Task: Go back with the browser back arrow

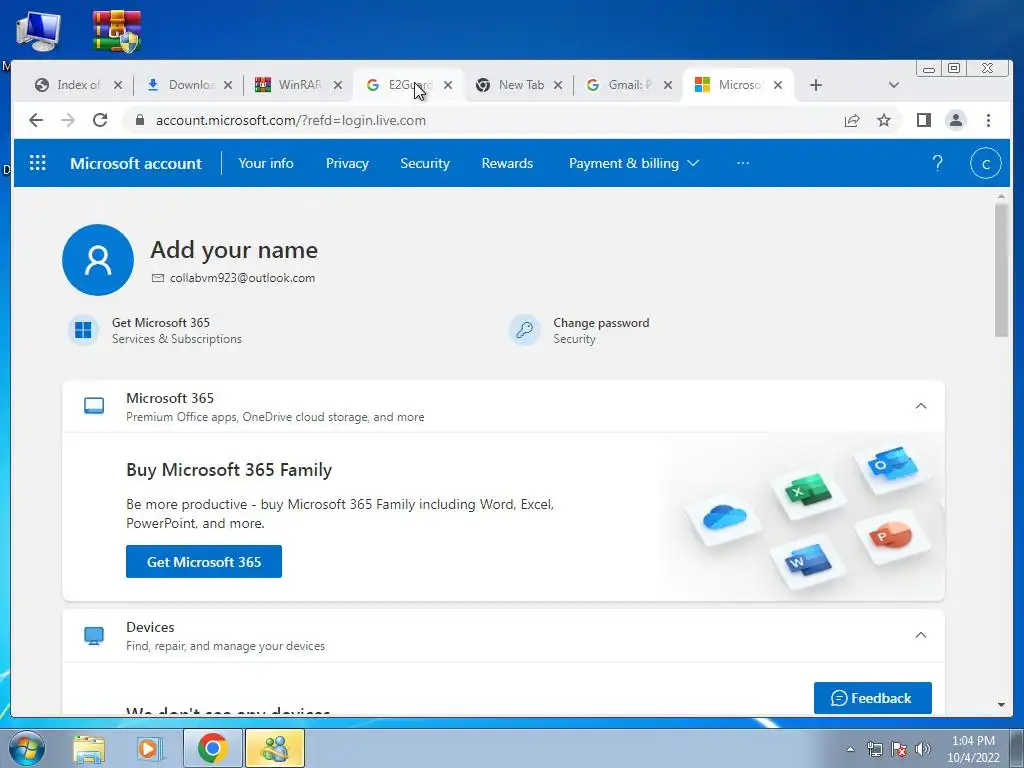Action: (36, 120)
